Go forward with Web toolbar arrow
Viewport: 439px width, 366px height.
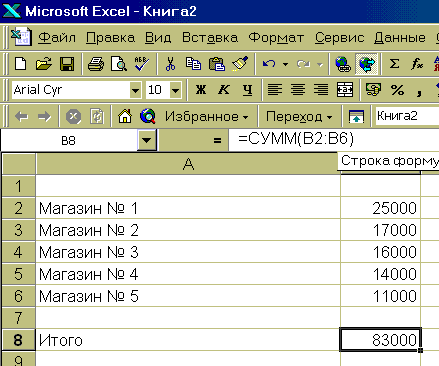(44, 116)
